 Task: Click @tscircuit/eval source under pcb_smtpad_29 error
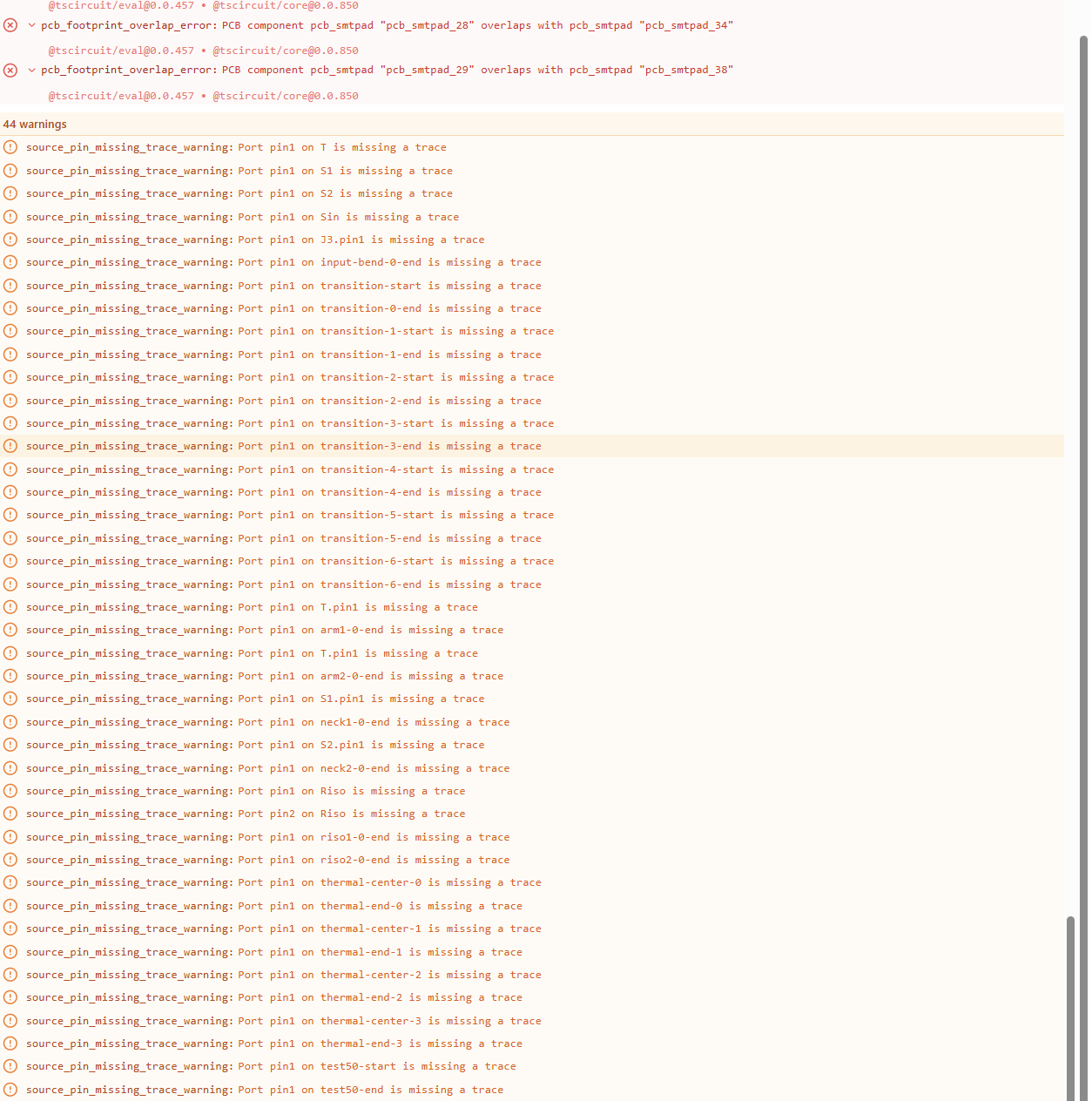121,96
